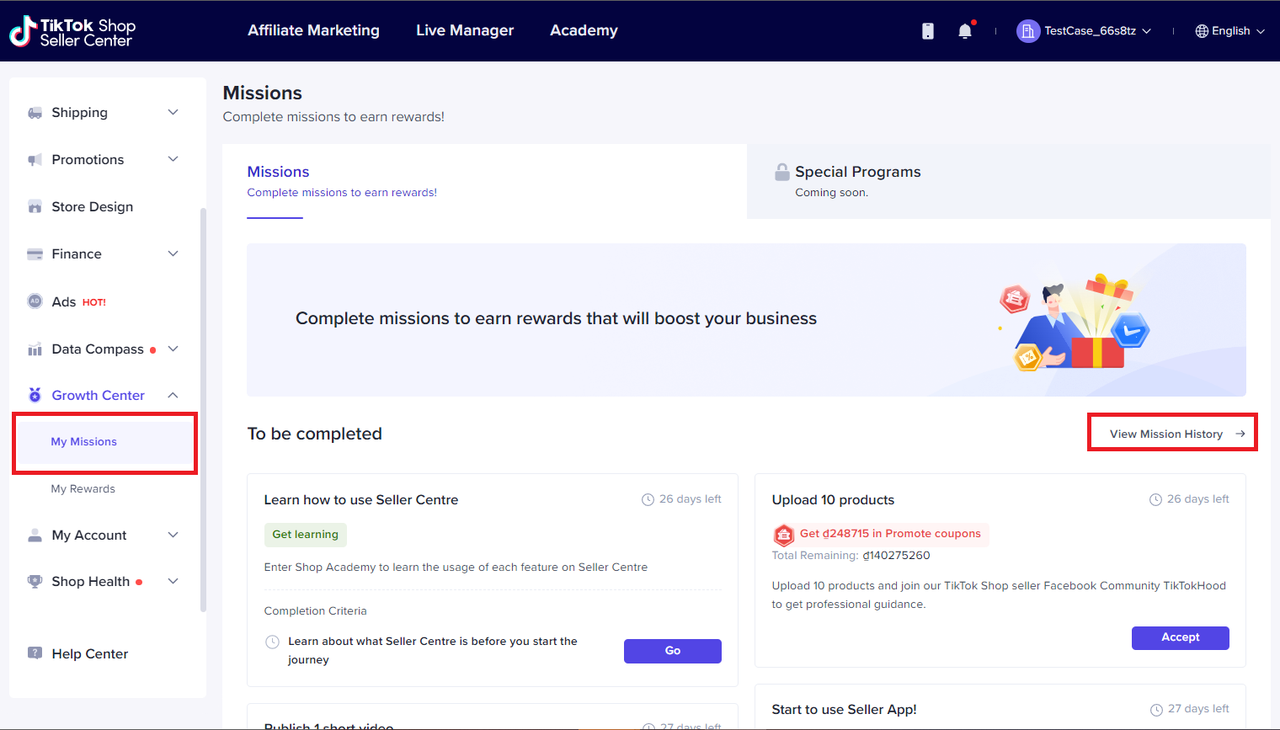Click the View Mission History arrow
Viewport: 1280px width, 730px height.
1240,434
